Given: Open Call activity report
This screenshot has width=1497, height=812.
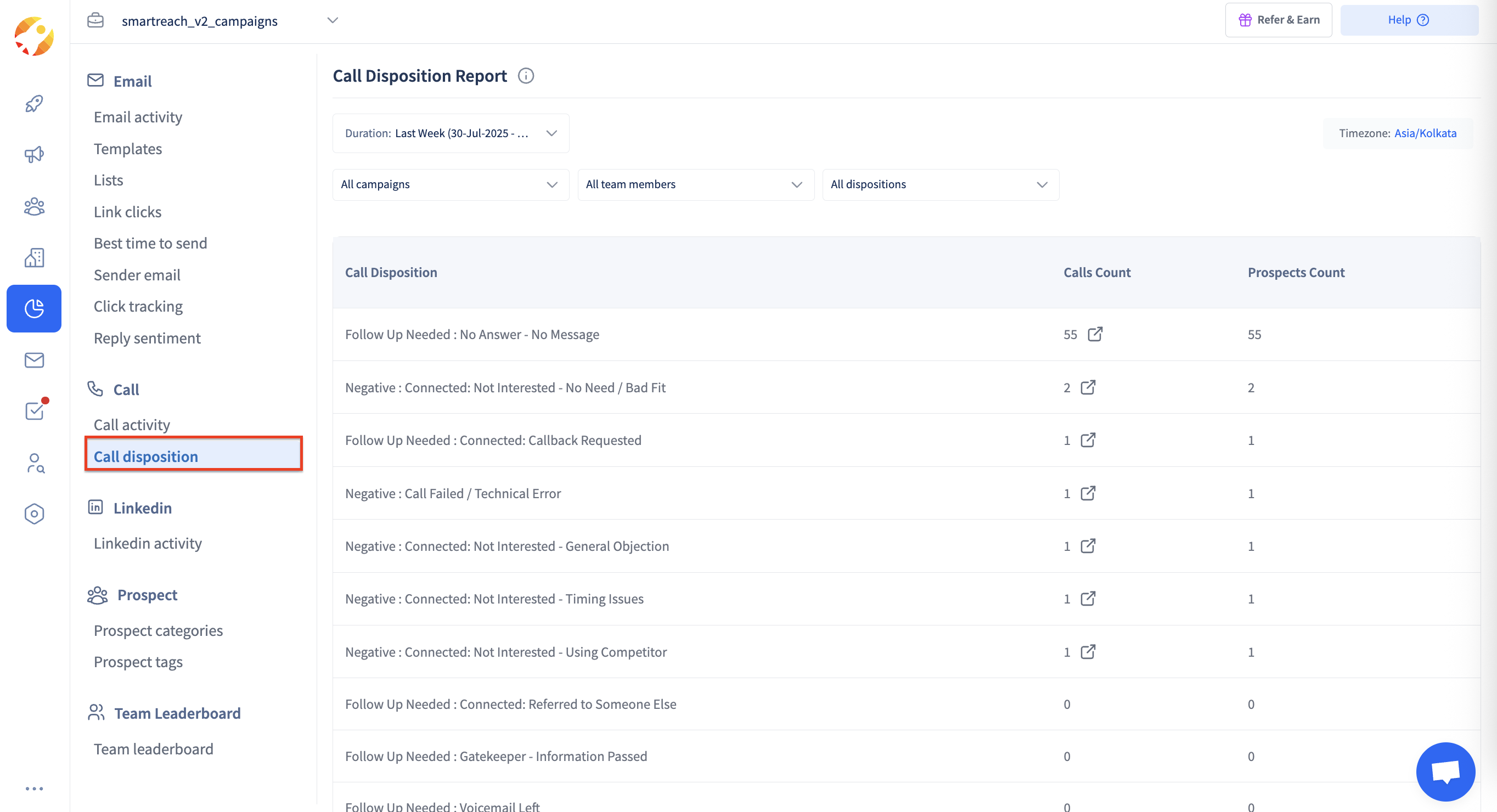Looking at the screenshot, I should [131, 425].
